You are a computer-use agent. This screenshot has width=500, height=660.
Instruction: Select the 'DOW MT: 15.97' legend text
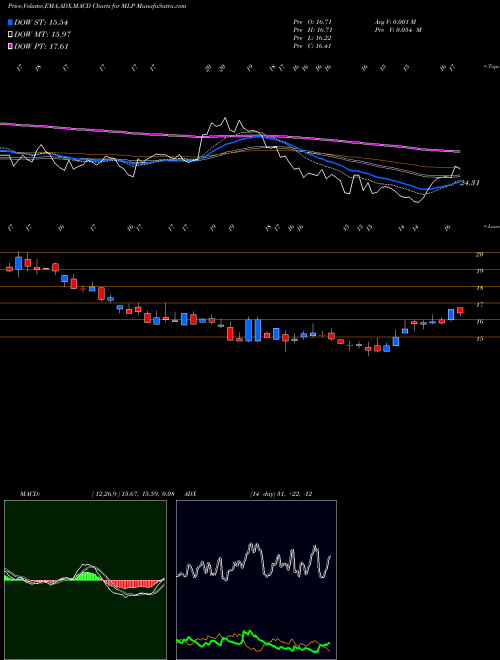(x=42, y=34)
